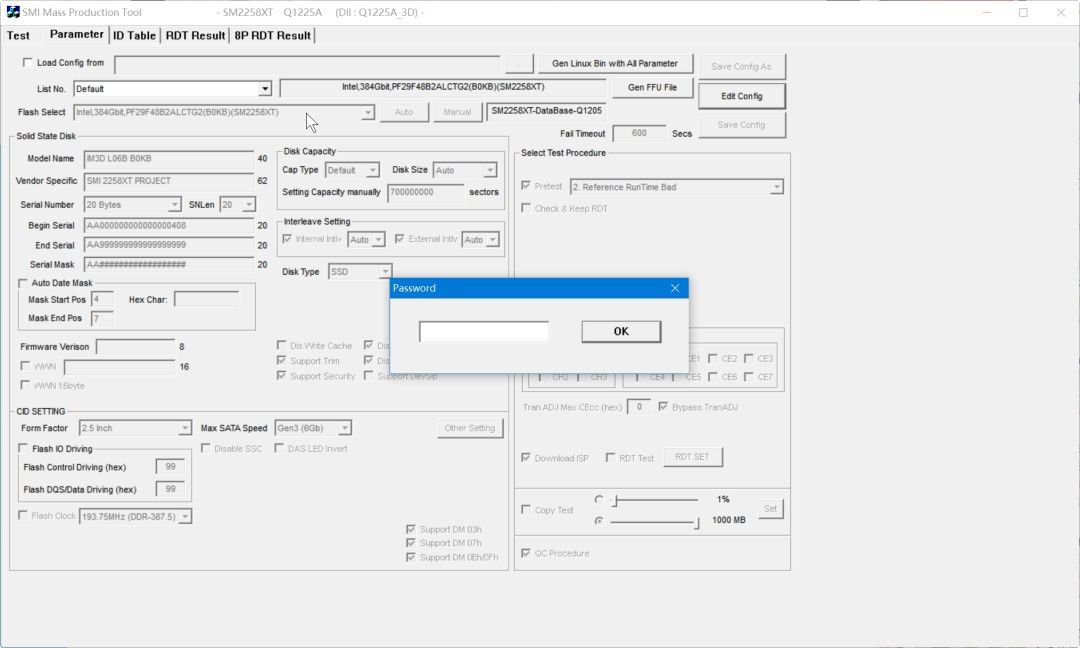
Task: Toggle the Internal Intlv checkbox
Action: (x=287, y=239)
